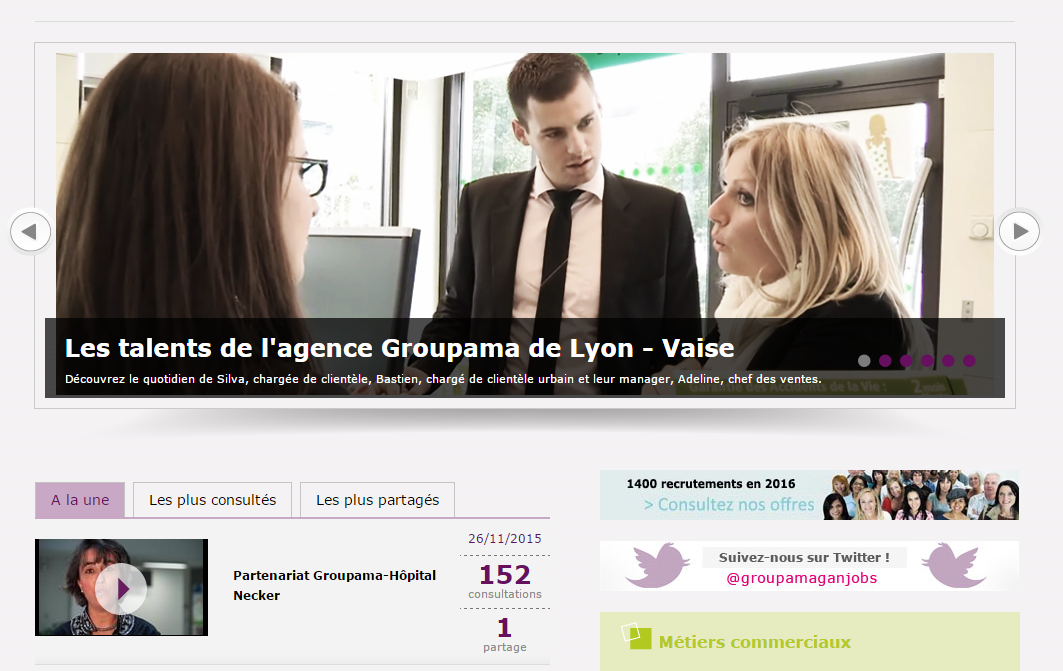Select the second carousel pagination dot
Image resolution: width=1063 pixels, height=671 pixels.
pos(885,361)
